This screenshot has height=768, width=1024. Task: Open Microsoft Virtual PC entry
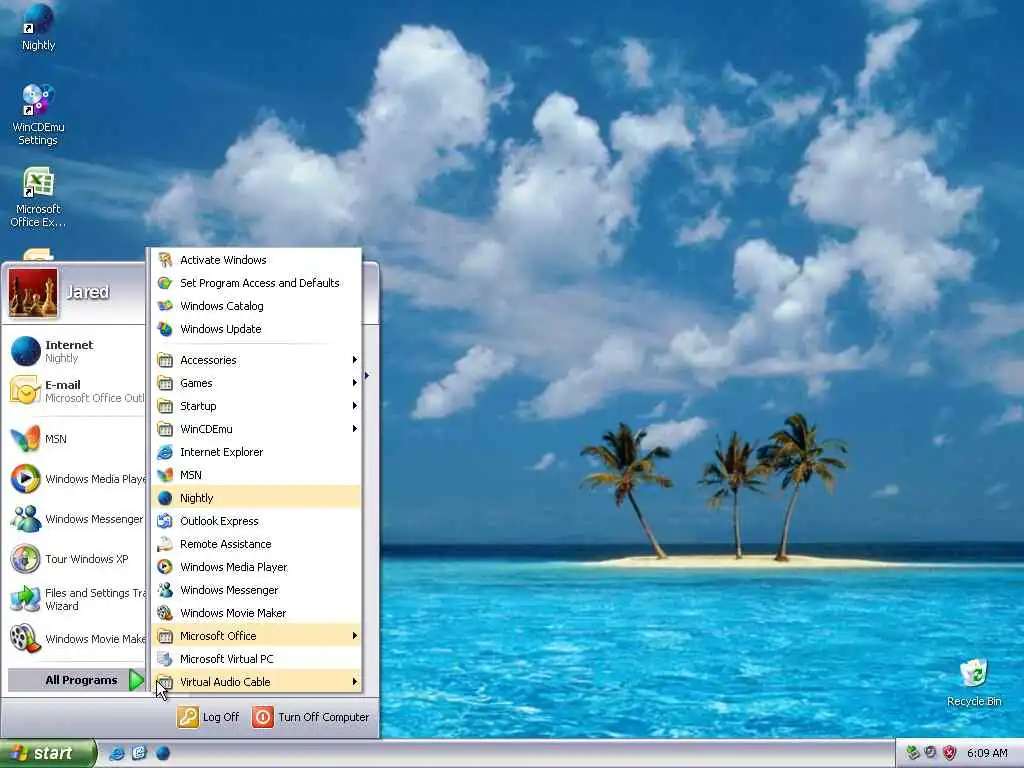coord(256,659)
